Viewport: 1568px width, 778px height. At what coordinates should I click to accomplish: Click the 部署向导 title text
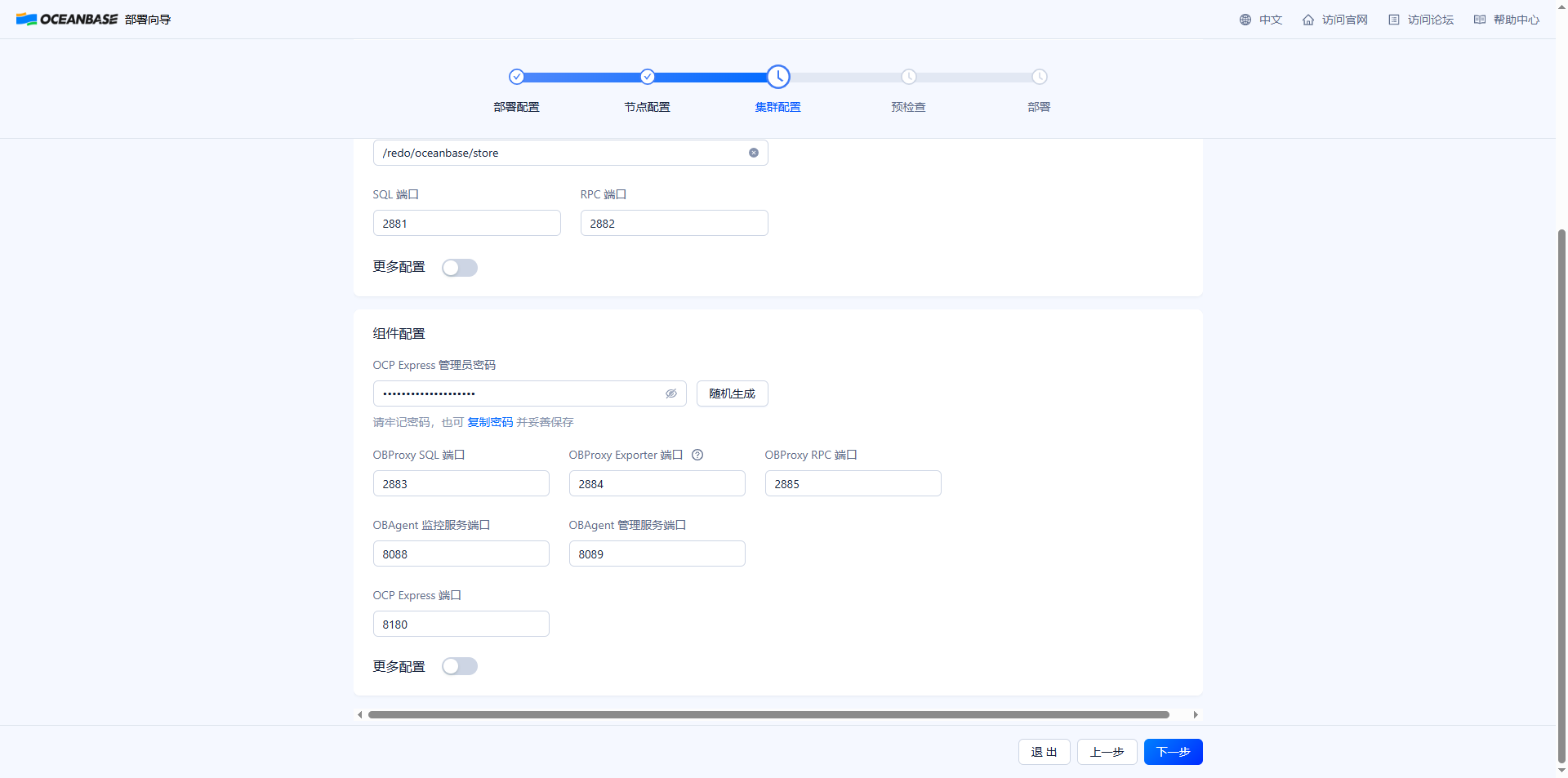tap(148, 20)
